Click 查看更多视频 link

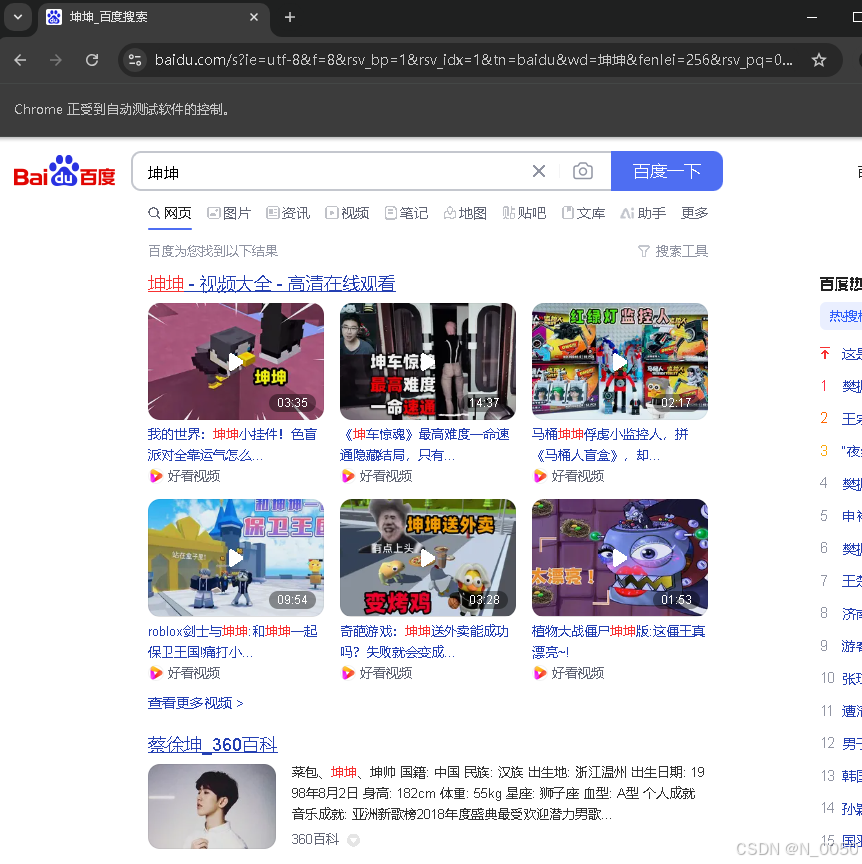196,703
